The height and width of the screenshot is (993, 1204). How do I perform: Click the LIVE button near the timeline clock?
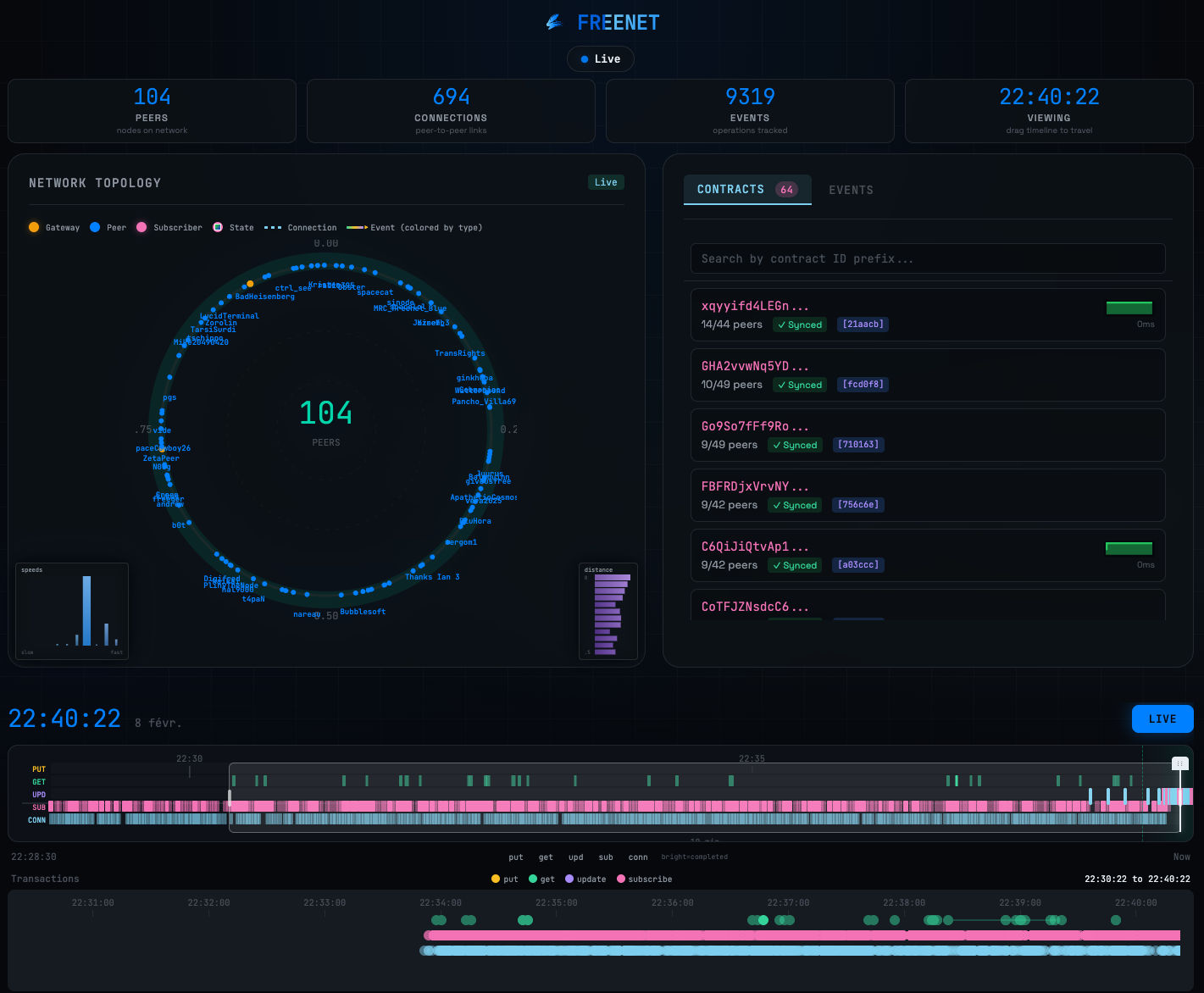tap(1162, 718)
